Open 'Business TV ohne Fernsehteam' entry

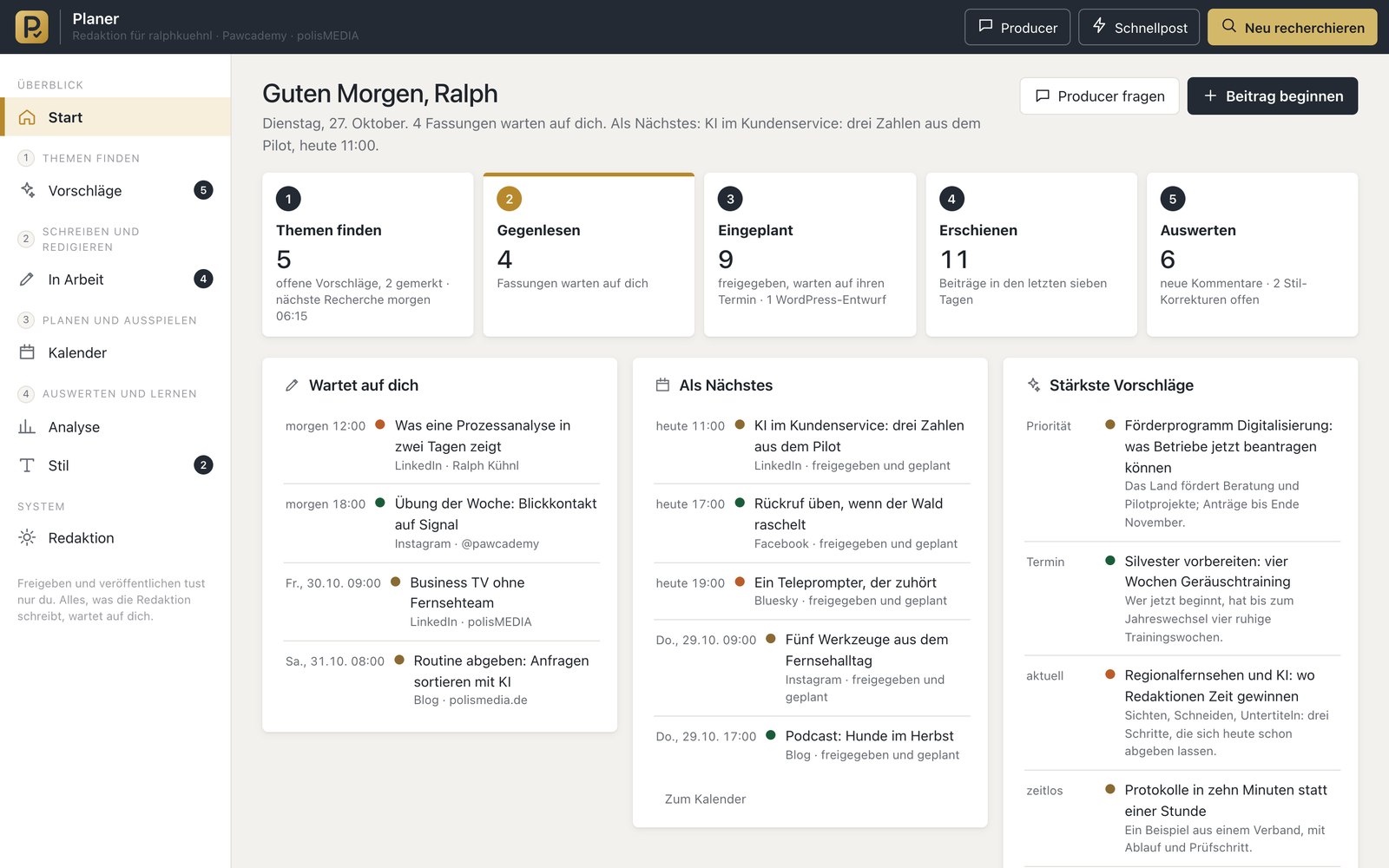coord(442,602)
